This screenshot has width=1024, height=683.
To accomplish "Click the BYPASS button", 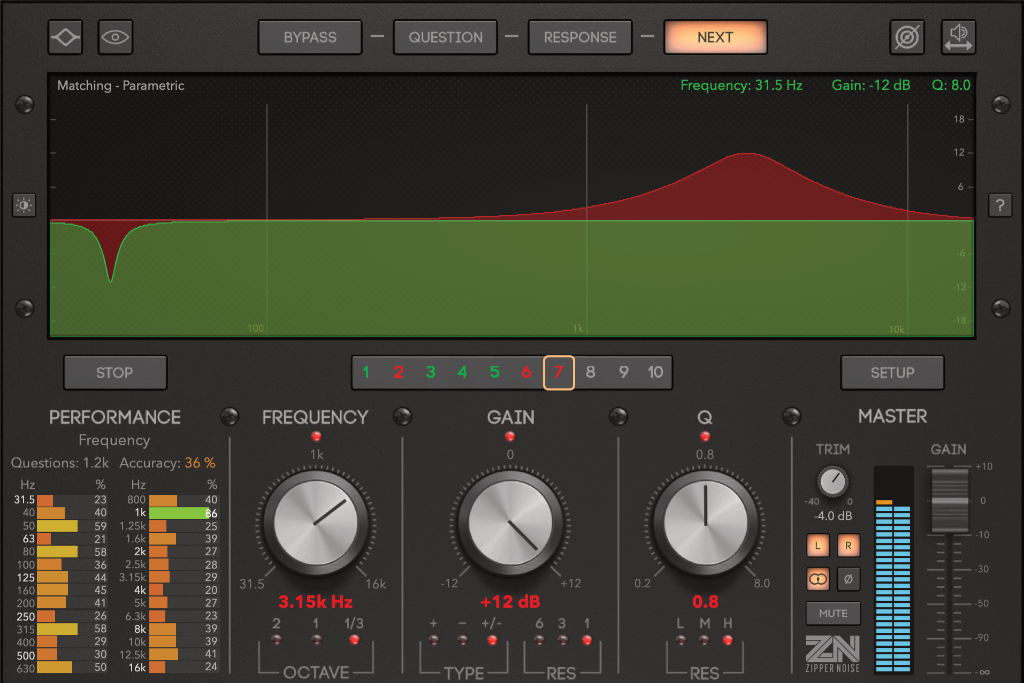I will [x=310, y=37].
